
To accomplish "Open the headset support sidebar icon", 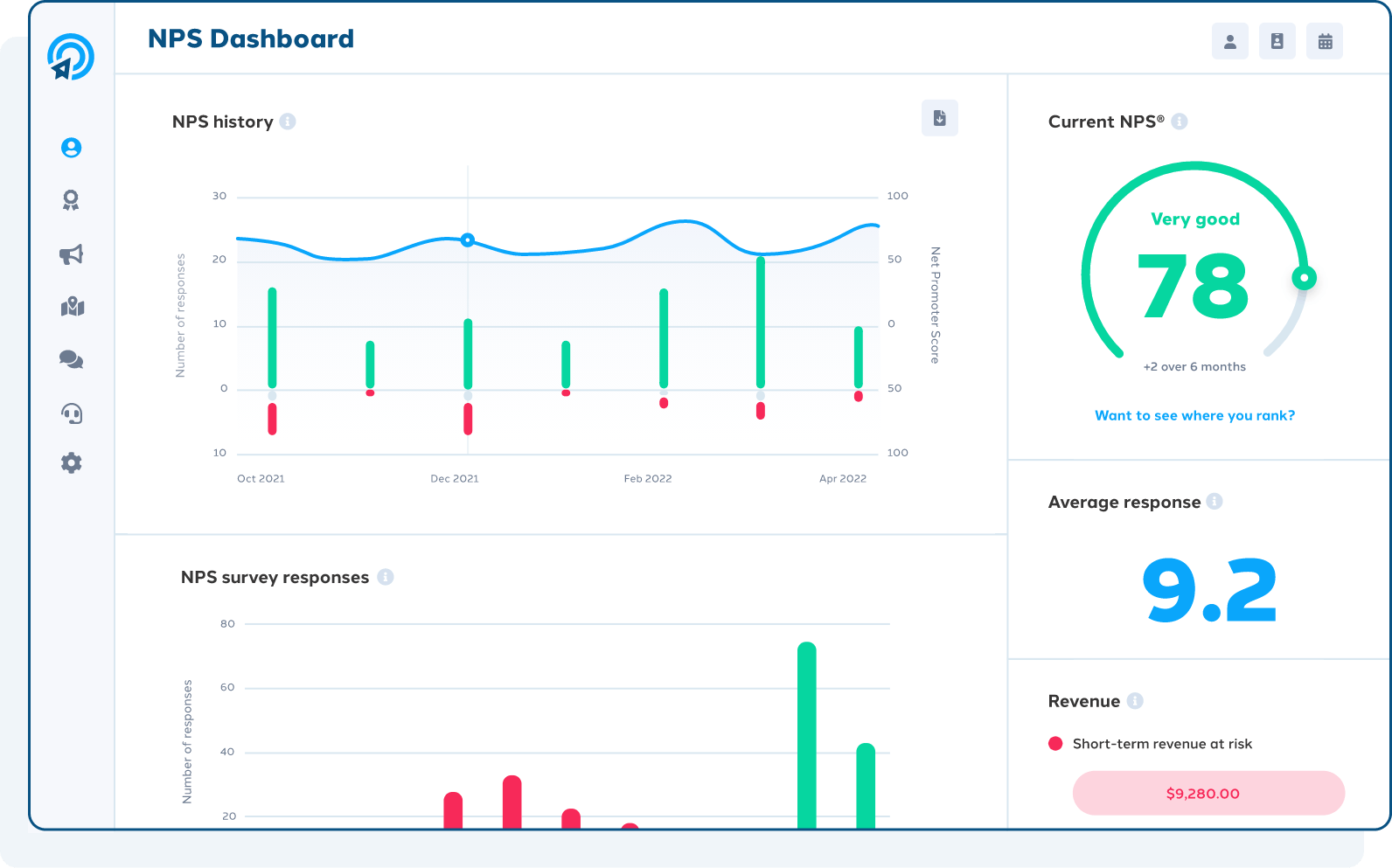I will coord(72,413).
